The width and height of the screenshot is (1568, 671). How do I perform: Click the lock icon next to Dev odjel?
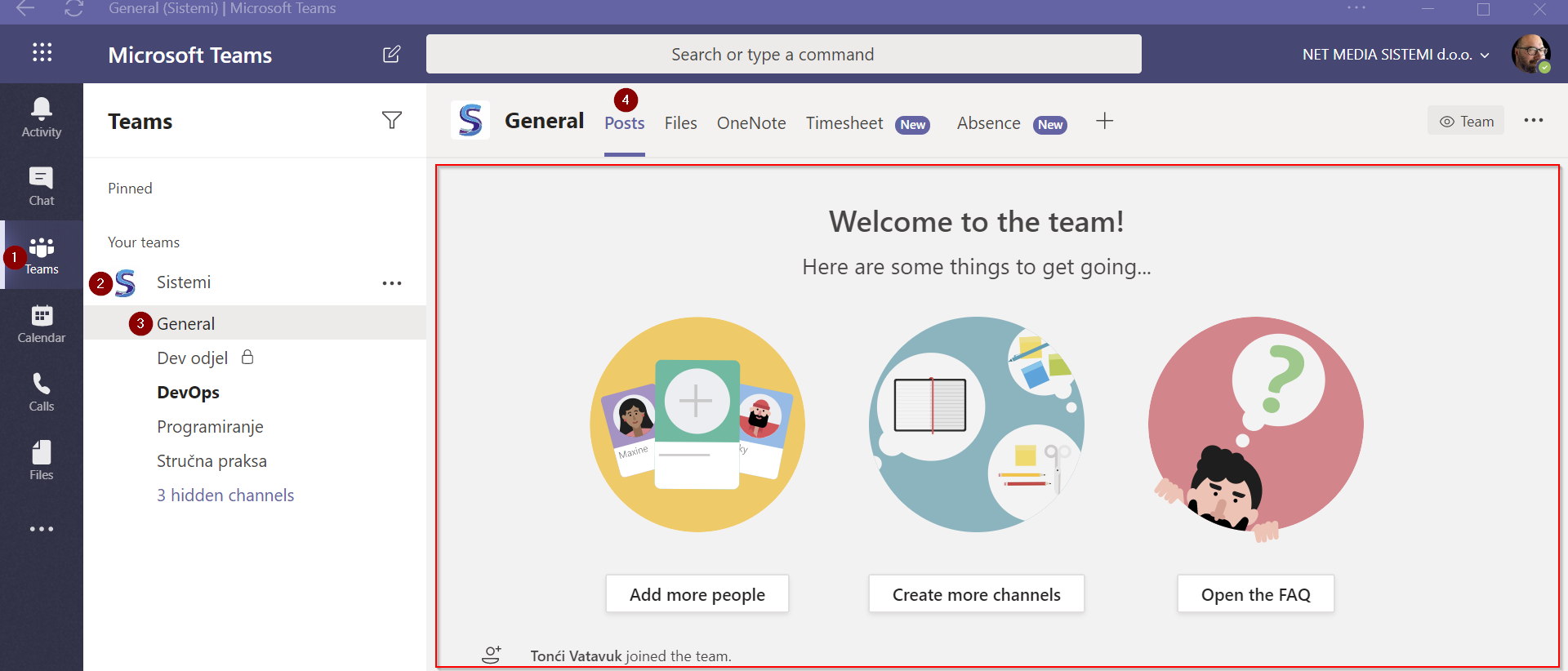[247, 358]
